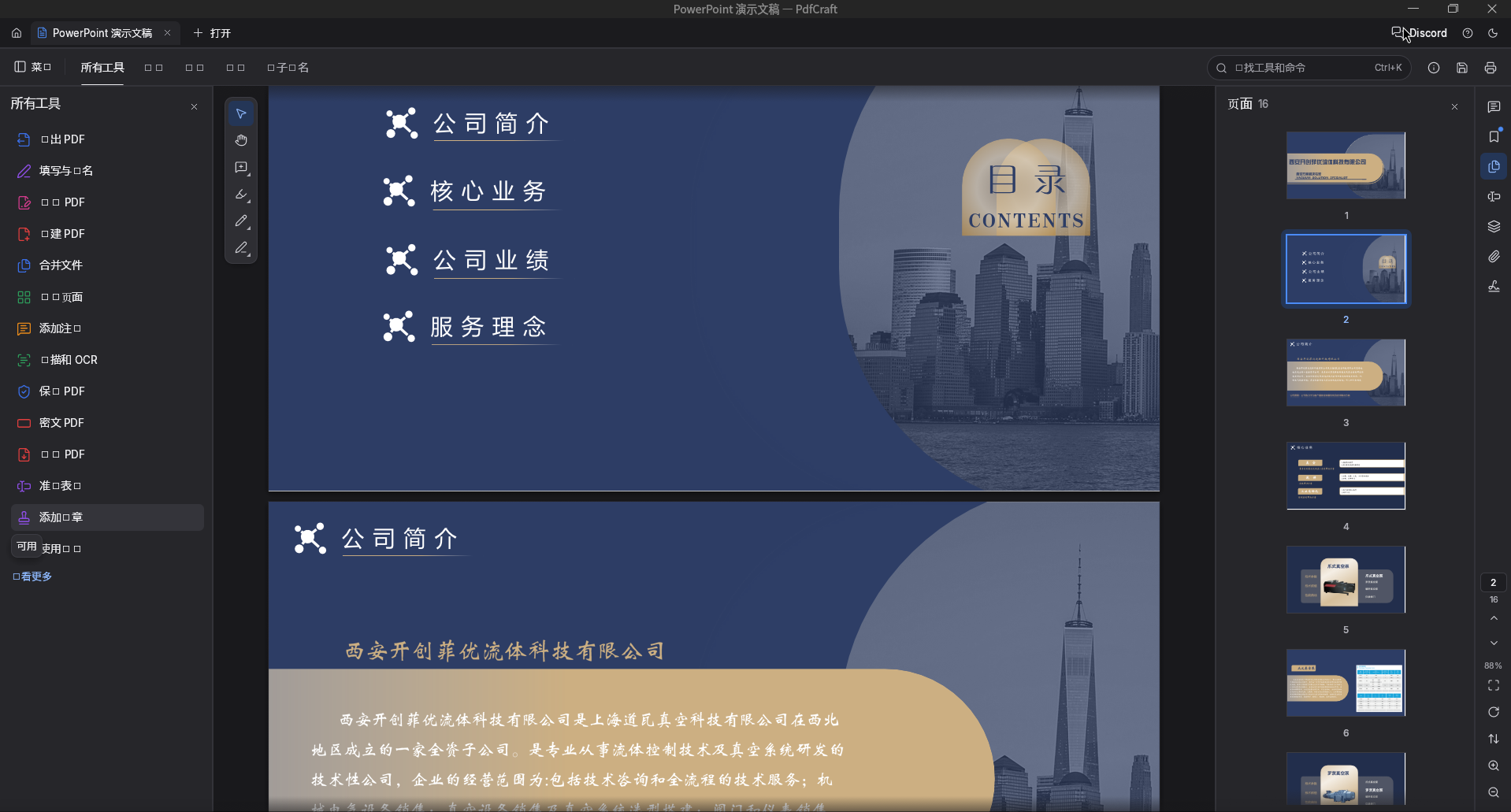Open the signature pen tool

point(241,248)
